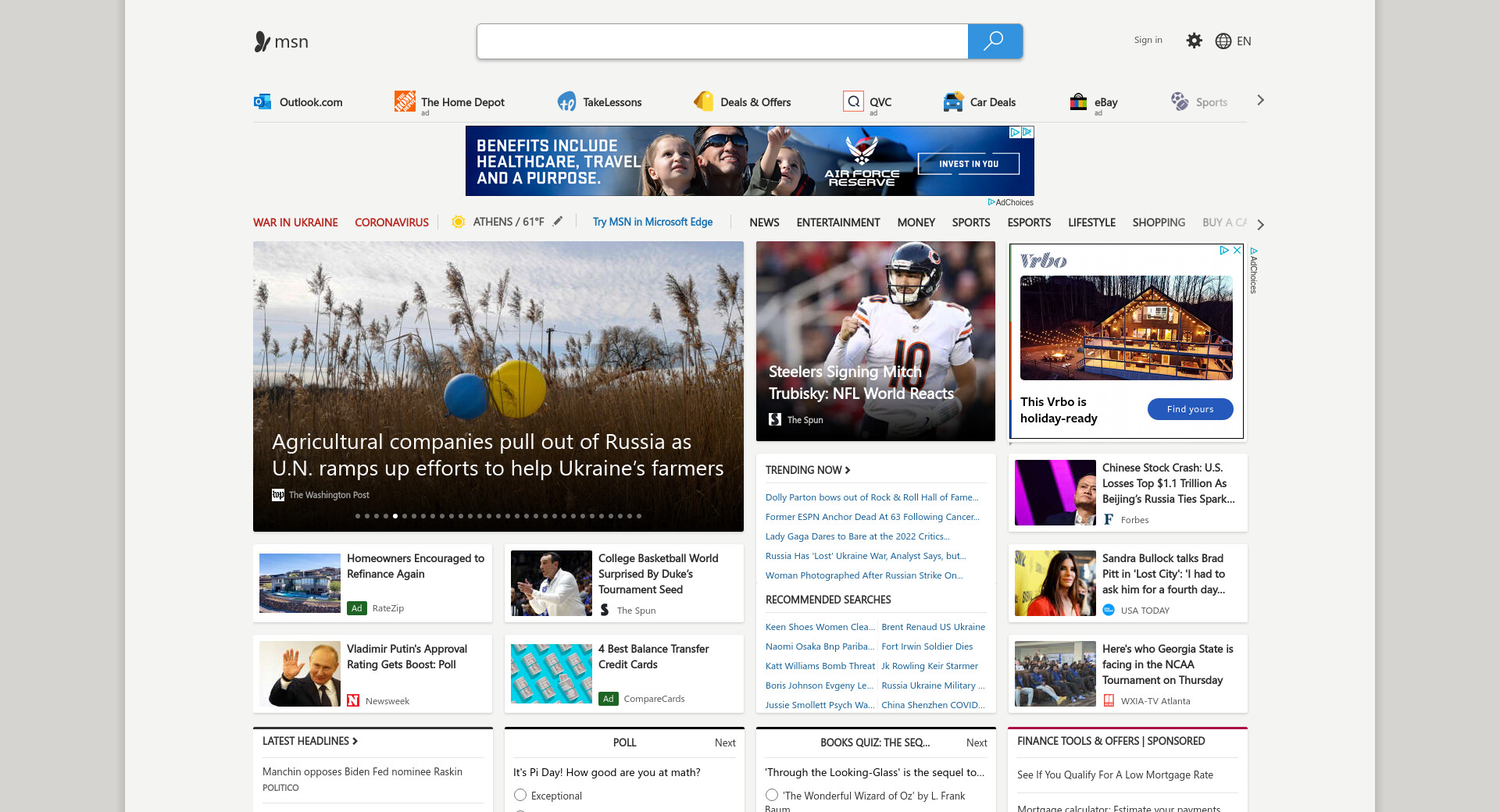1500x812 pixels.
Task: Click the eBay shopping bag icon
Action: click(x=1078, y=101)
